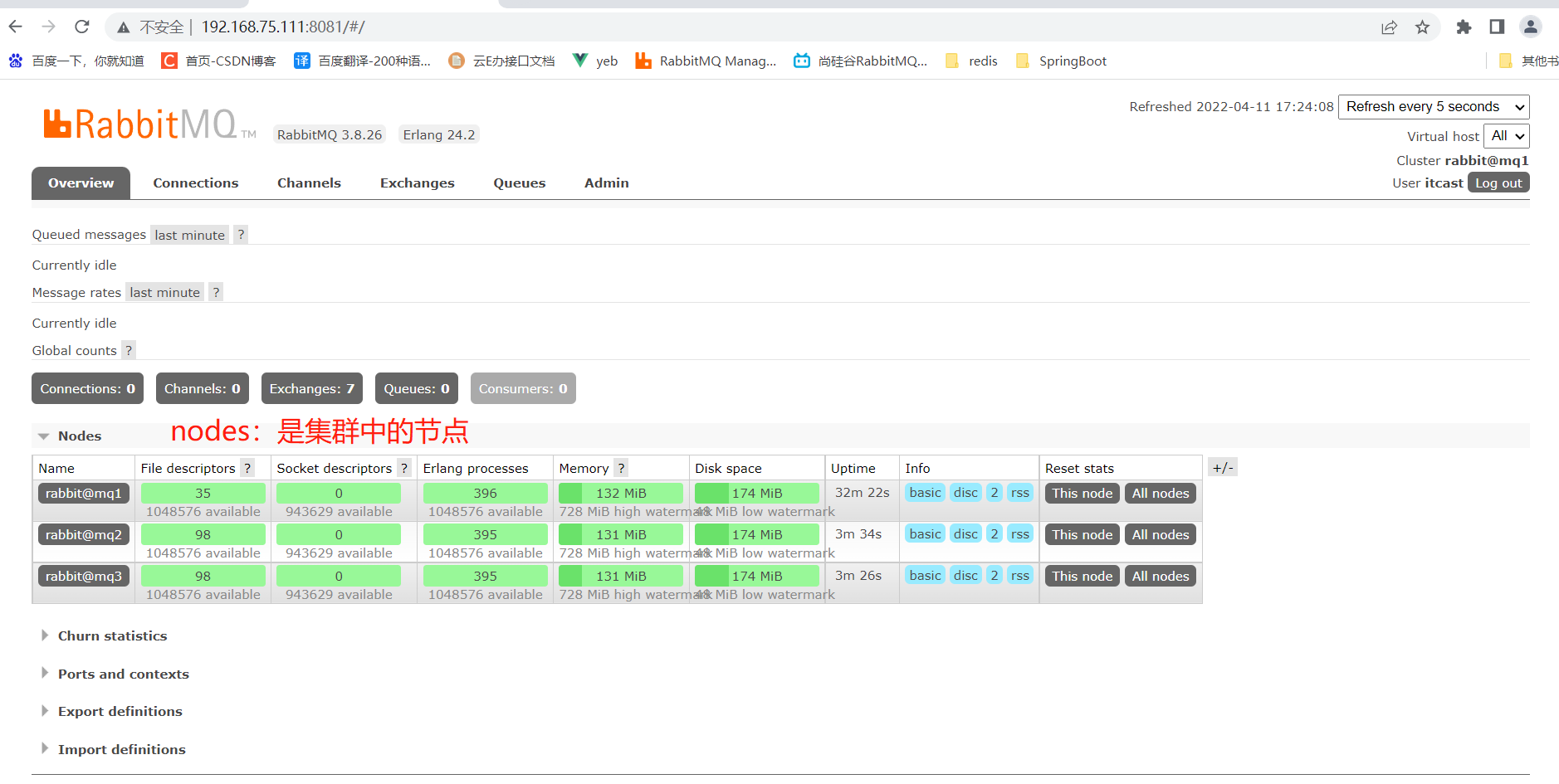Click the rss tag for rabbit@mq2
Screen dimensions: 1559x784
click(x=1020, y=534)
